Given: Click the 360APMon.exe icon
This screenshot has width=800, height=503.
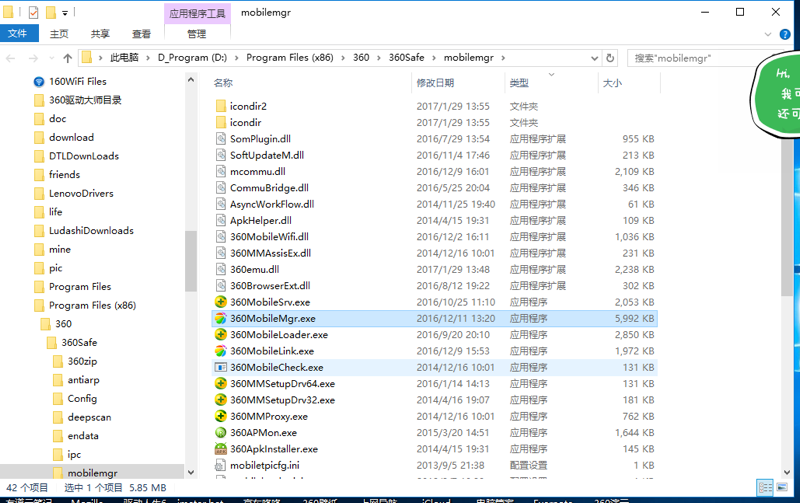Looking at the screenshot, I should pos(220,433).
